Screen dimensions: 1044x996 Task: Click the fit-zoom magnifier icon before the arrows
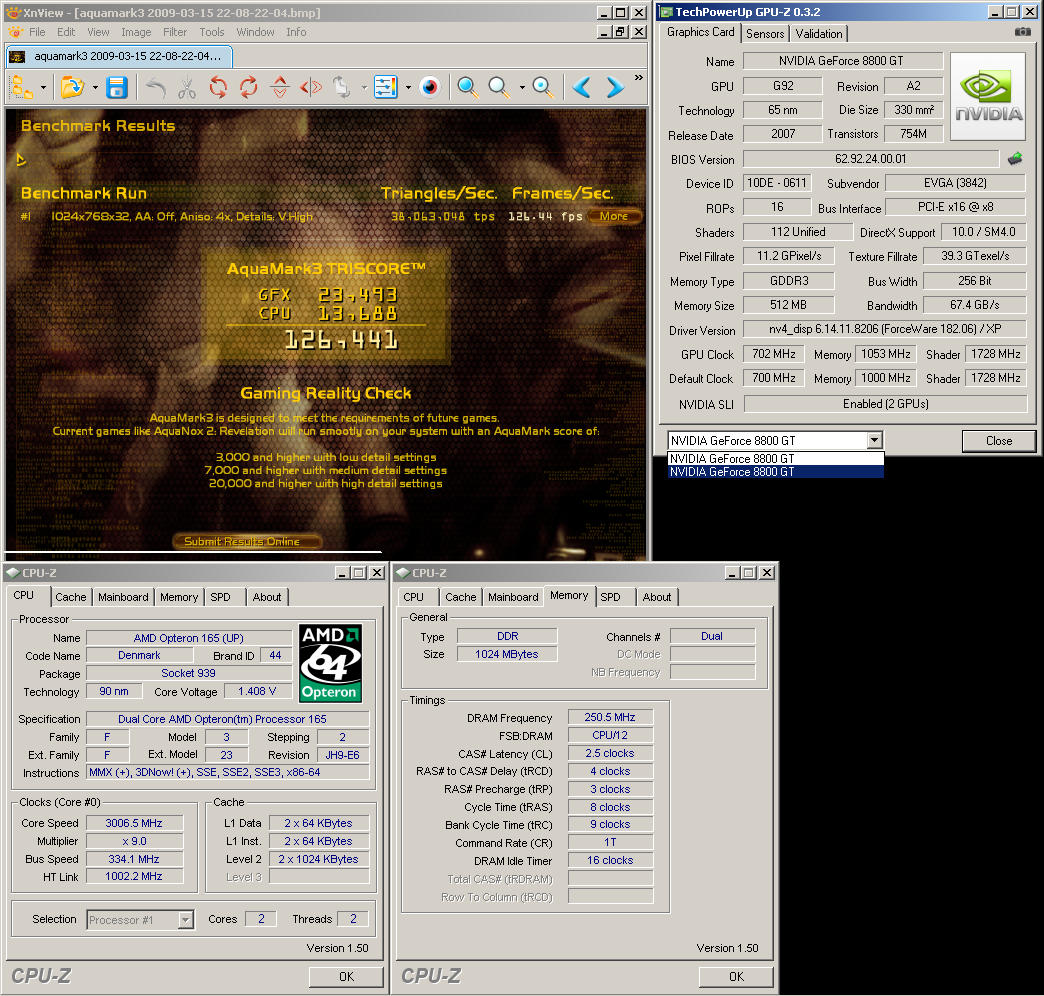pos(543,87)
